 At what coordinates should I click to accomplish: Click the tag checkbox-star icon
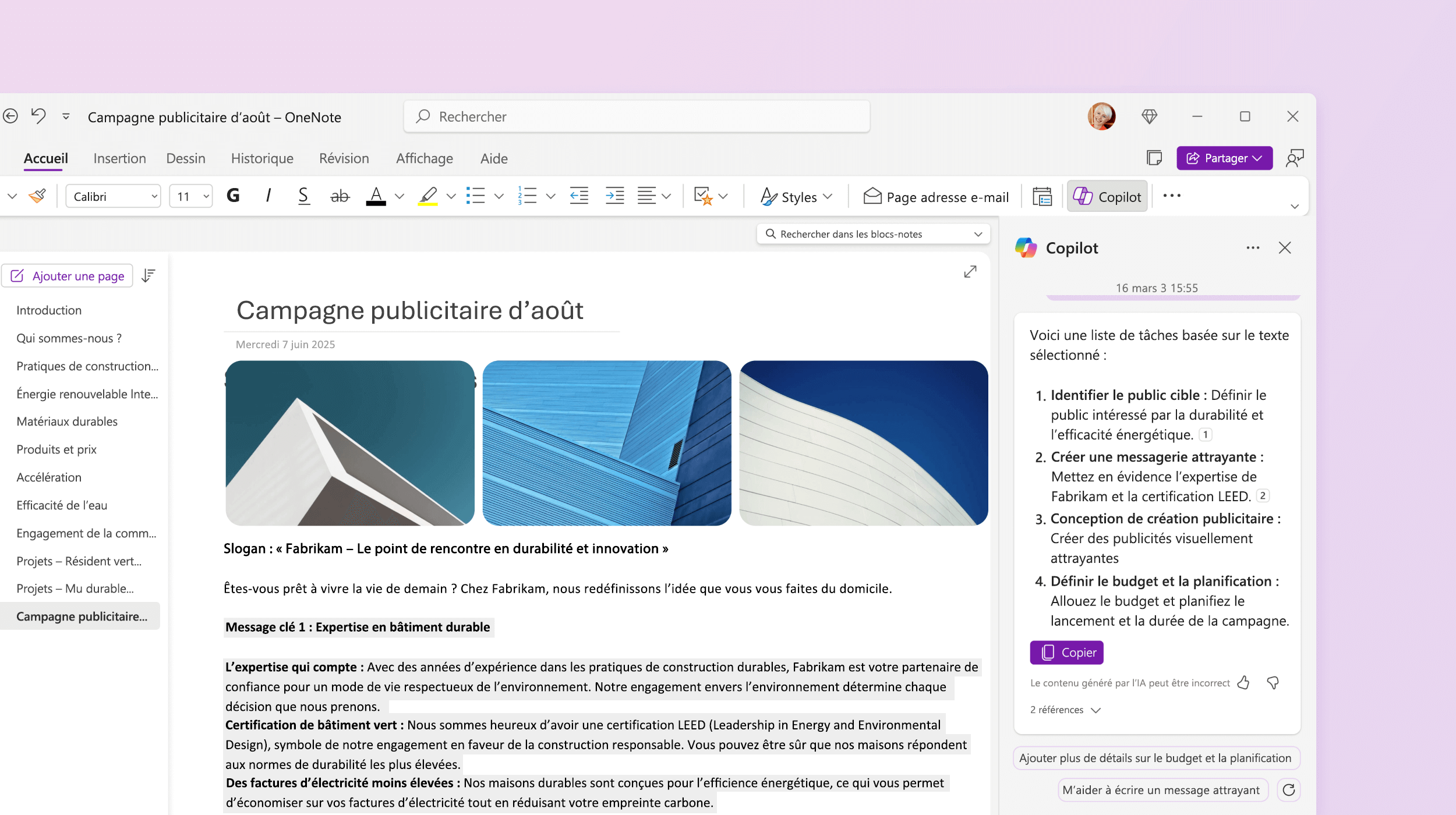click(704, 196)
